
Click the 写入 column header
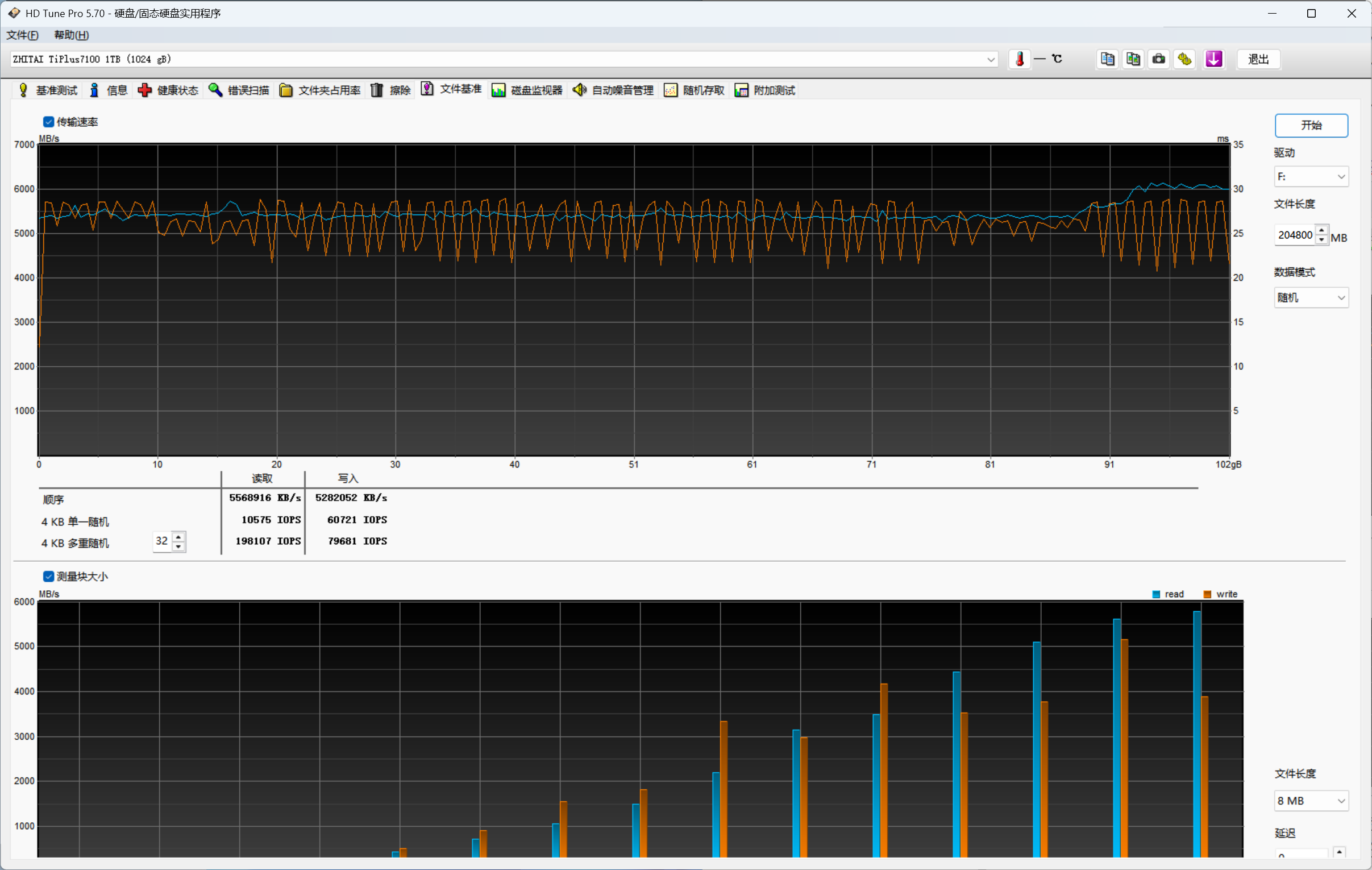coord(348,478)
